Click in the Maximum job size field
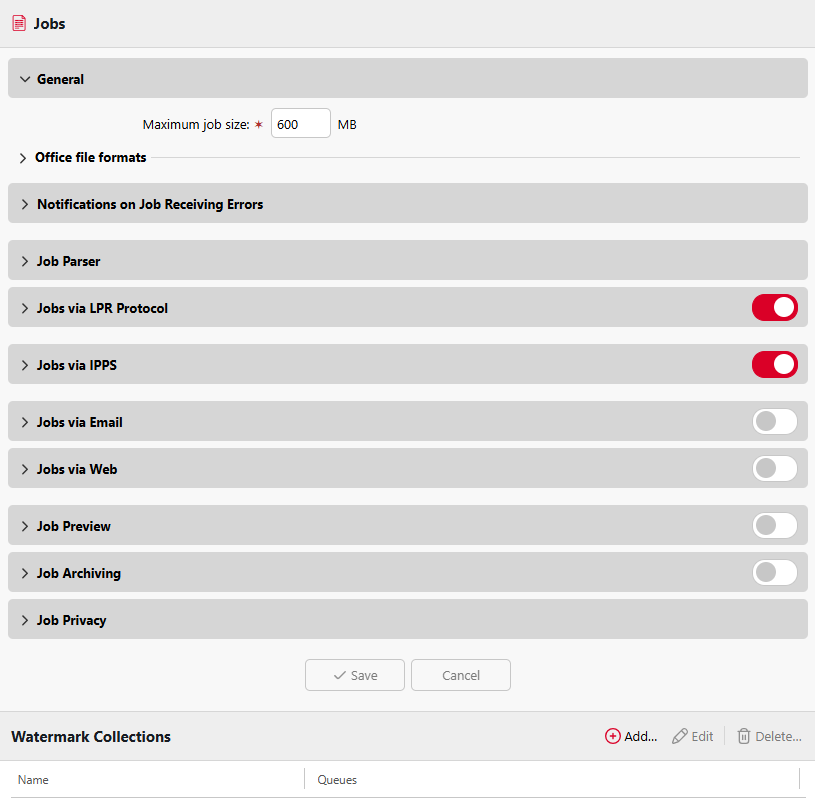The height and width of the screenshot is (806, 815). click(300, 123)
